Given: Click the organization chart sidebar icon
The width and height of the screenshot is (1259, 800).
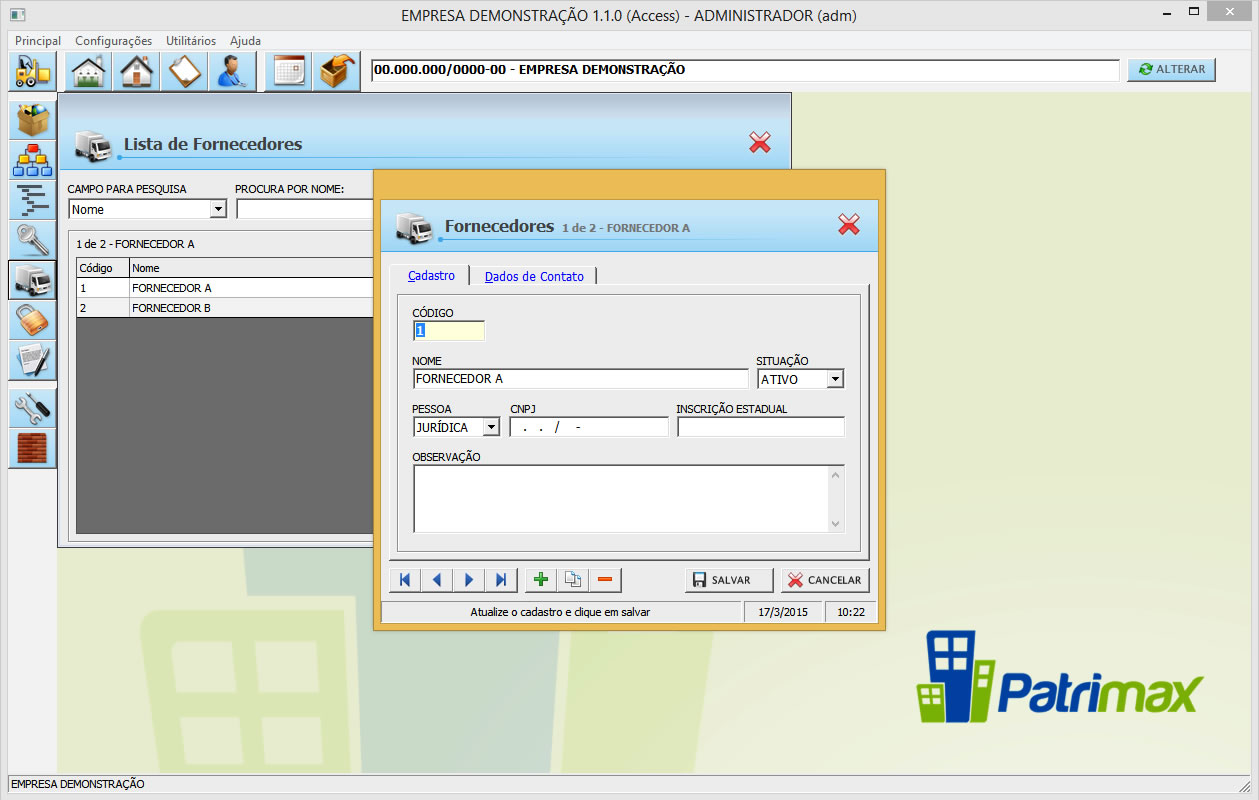Looking at the screenshot, I should click(33, 160).
